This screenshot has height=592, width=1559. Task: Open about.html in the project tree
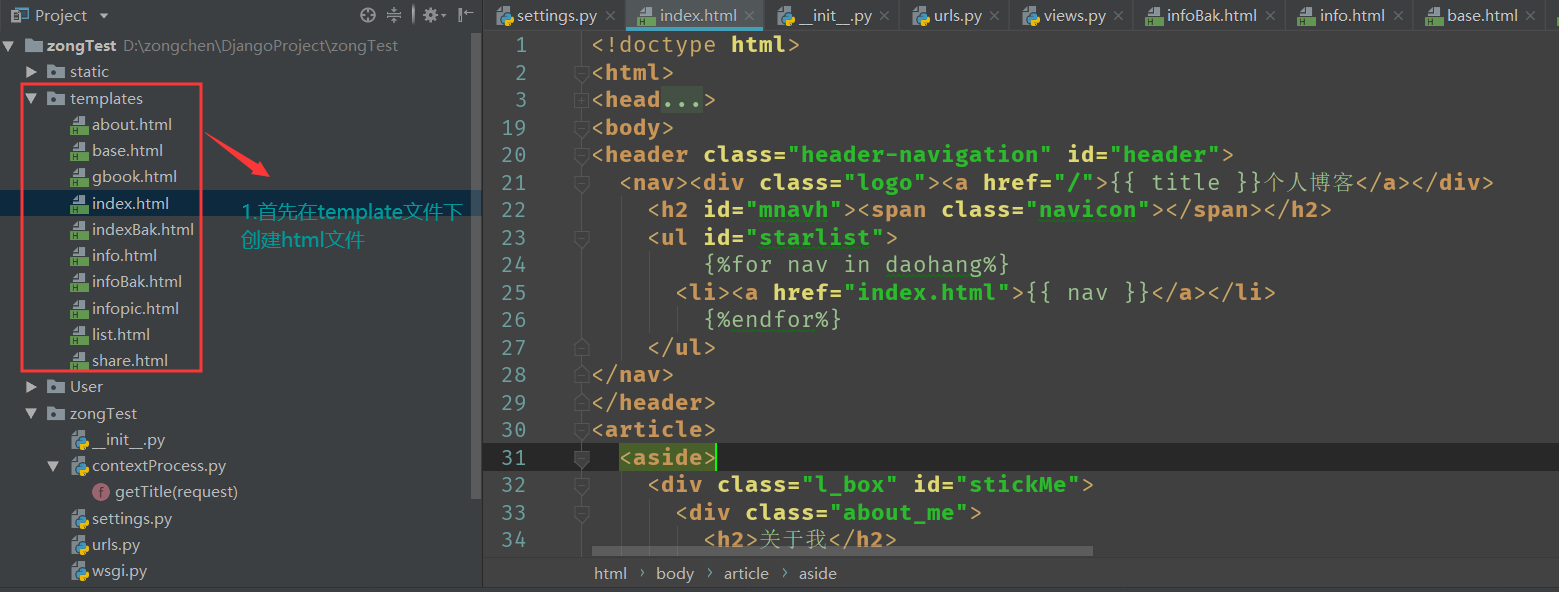[x=131, y=125]
